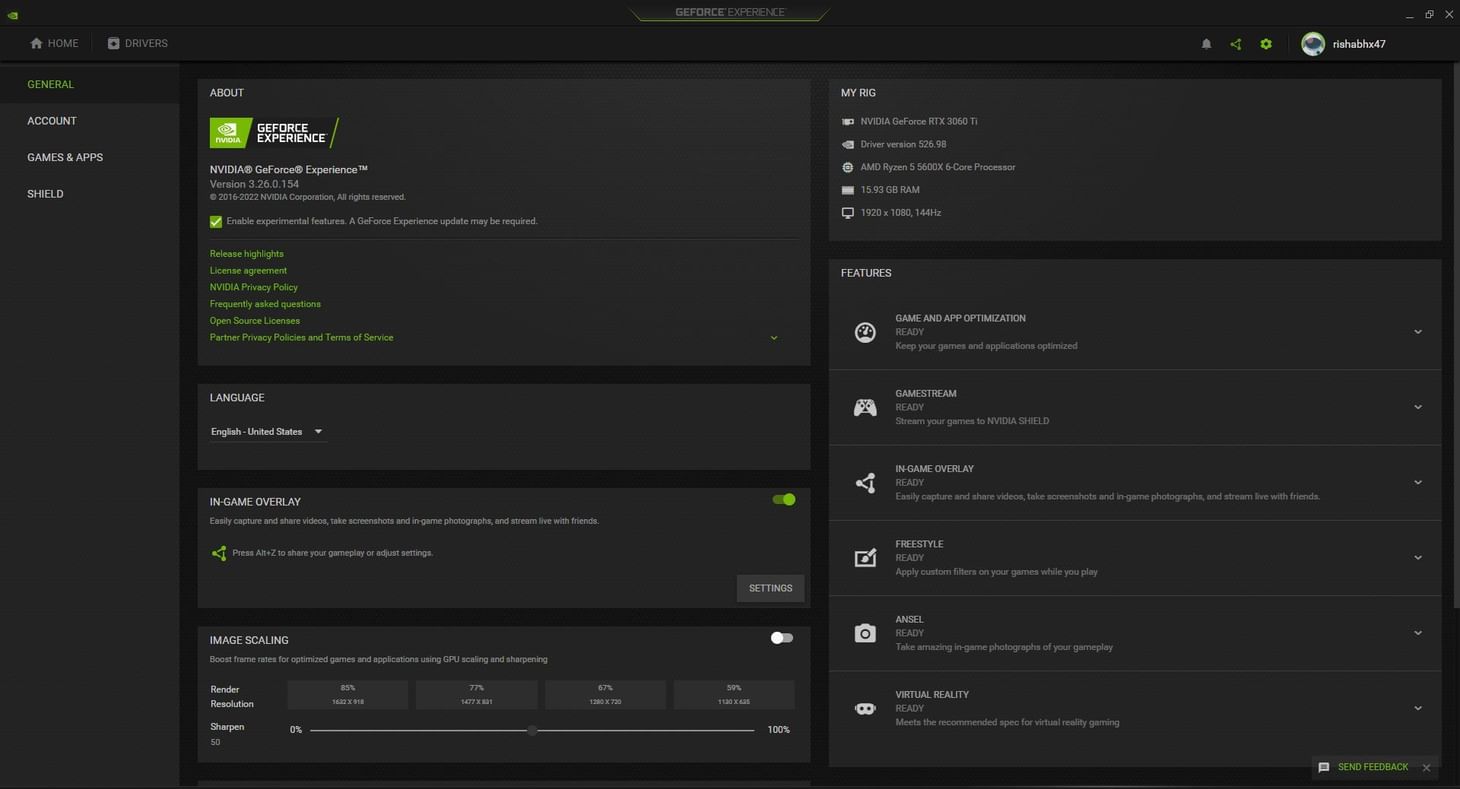The image size is (1460, 789).
Task: Click the Game and App Optimization icon
Action: [x=865, y=331]
